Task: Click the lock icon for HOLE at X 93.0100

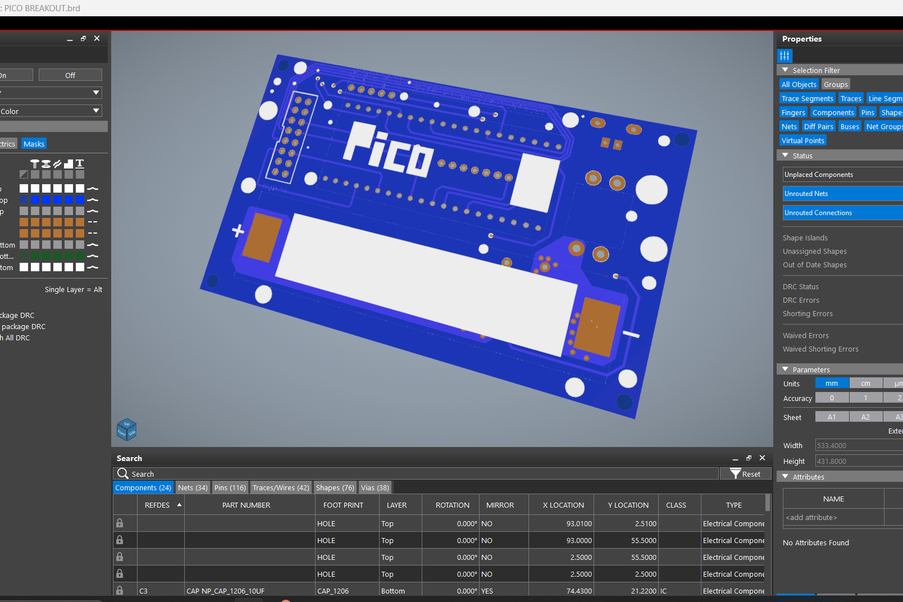Action: 119,523
